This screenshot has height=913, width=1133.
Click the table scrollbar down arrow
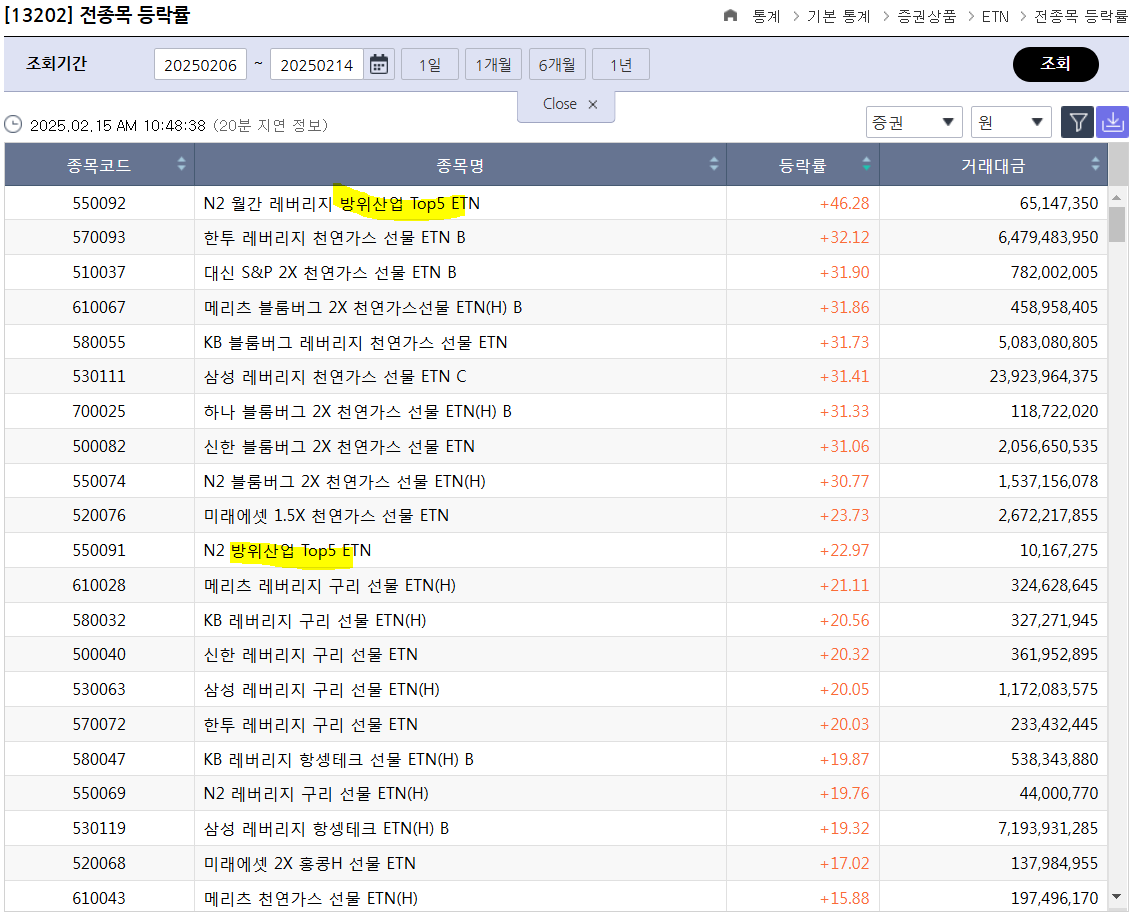point(1117,897)
